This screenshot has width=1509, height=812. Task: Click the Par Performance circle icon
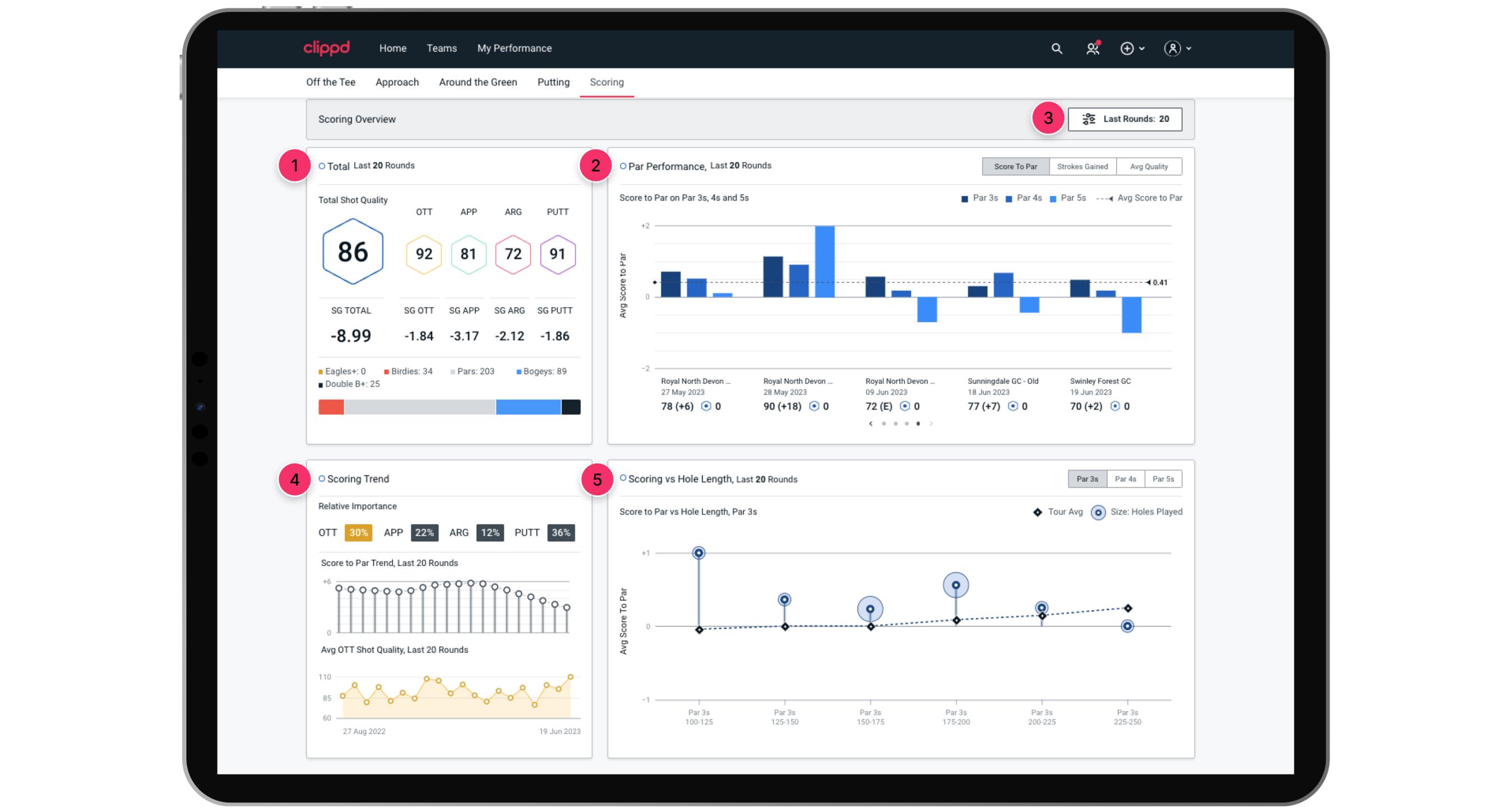coord(623,166)
